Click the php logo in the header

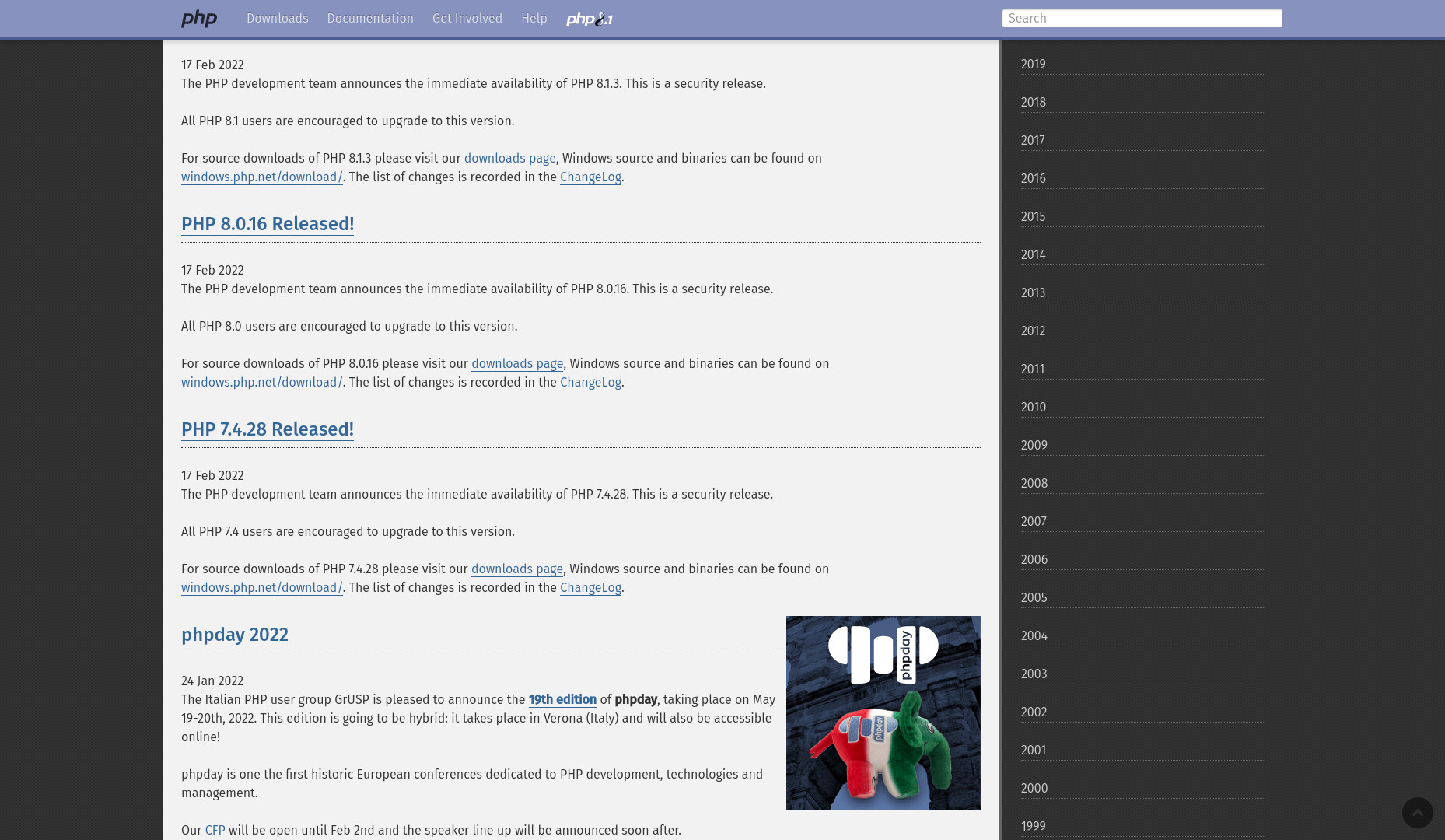click(x=199, y=19)
